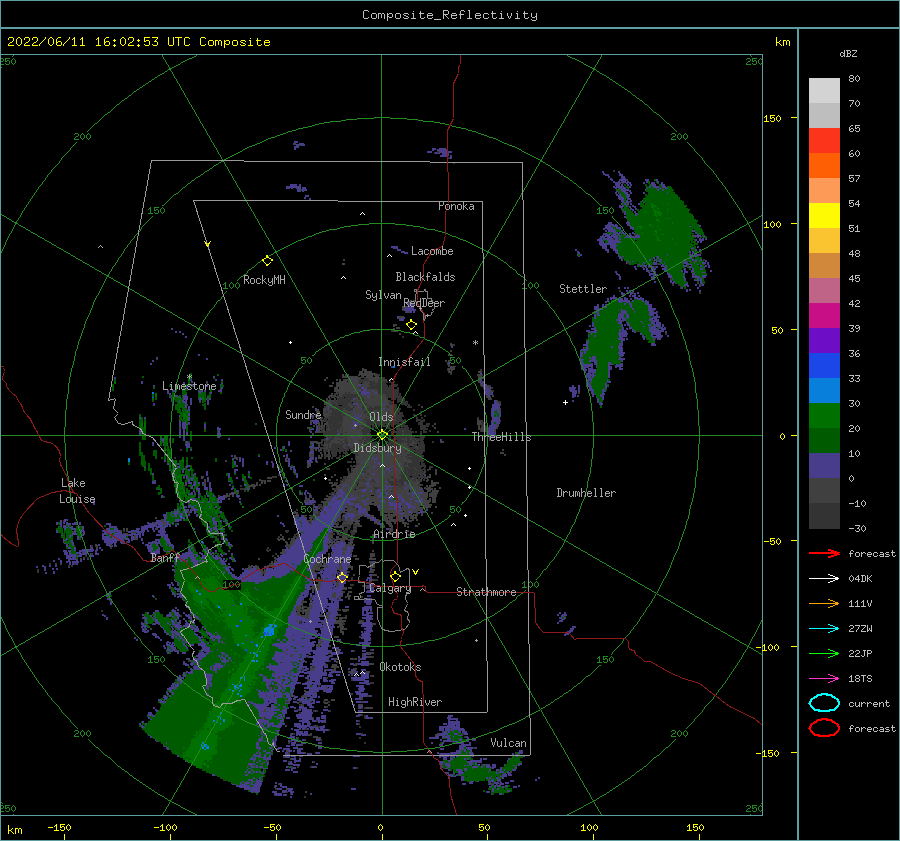
Task: Click the yellow Y marker northwest of RockyMH
Action: (208, 245)
